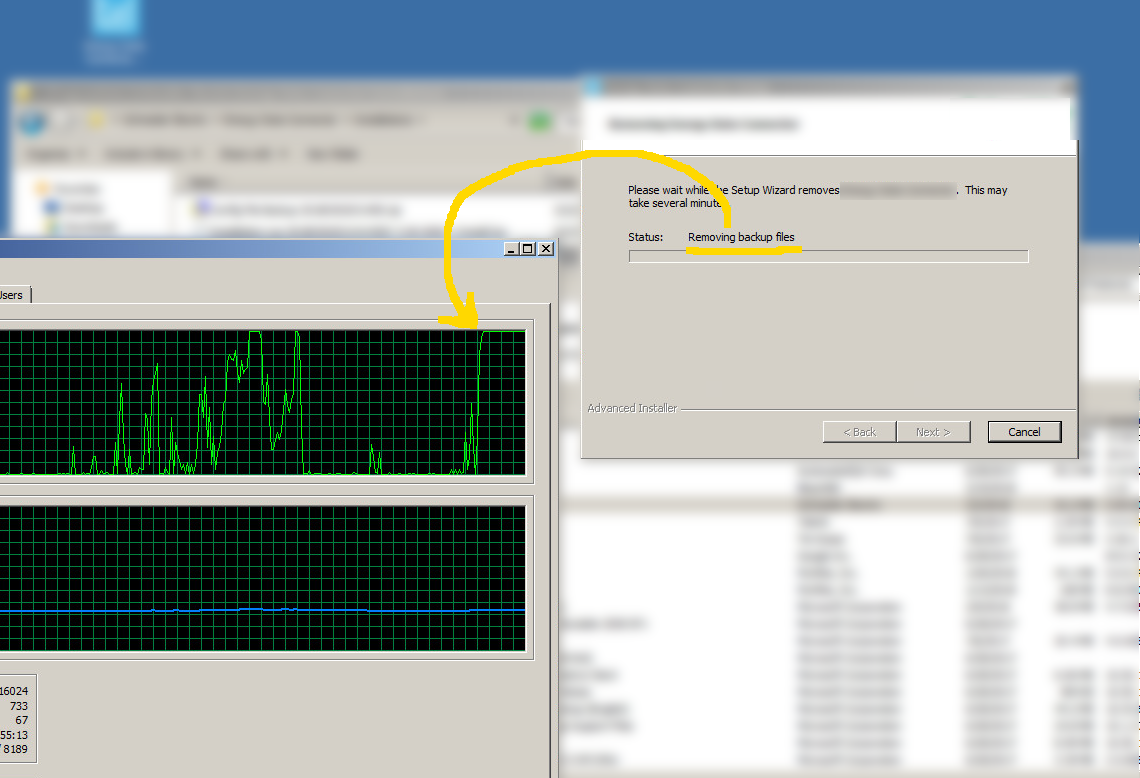Open the Organize dropdown in Explorer toolbar

[x=56, y=154]
